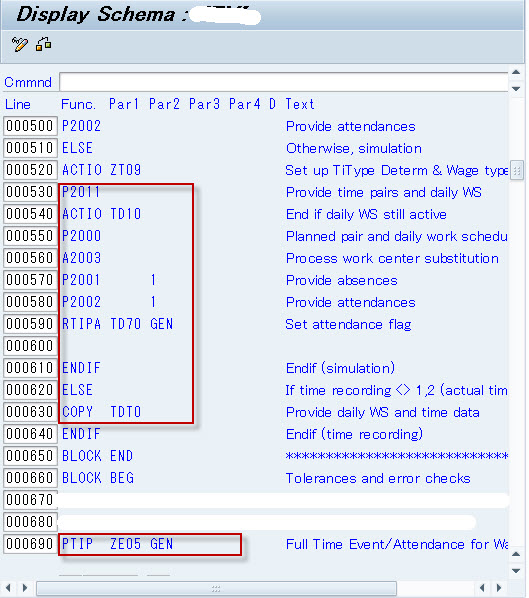Viewport: 529px width, 598px height.
Task: Click the COPY TDT0 entry
Action: (x=101, y=412)
